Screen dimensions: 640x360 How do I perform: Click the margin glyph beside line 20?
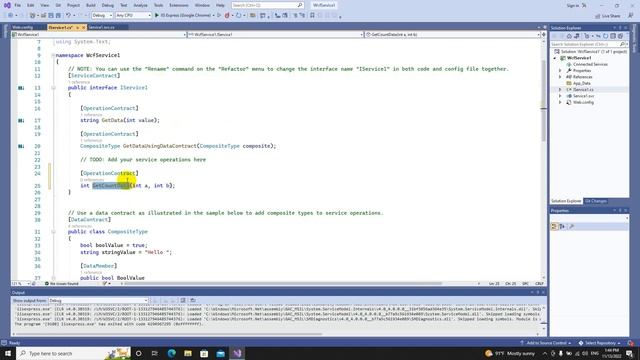[x=21, y=146]
